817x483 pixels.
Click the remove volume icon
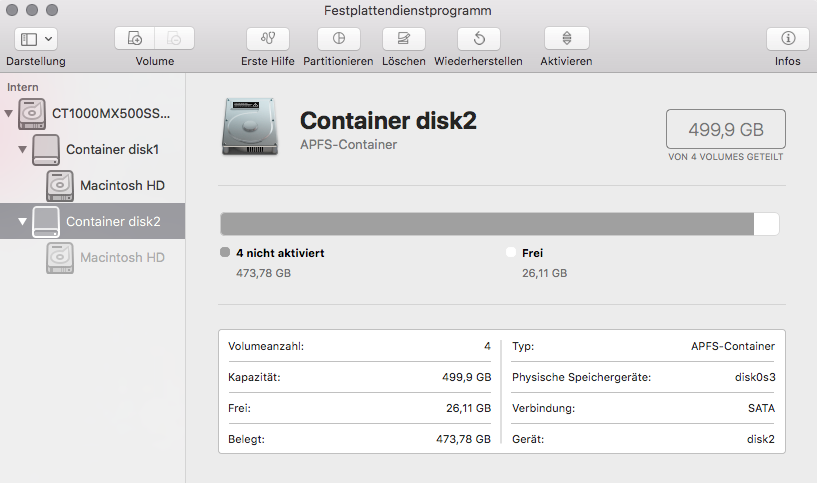[x=174, y=39]
